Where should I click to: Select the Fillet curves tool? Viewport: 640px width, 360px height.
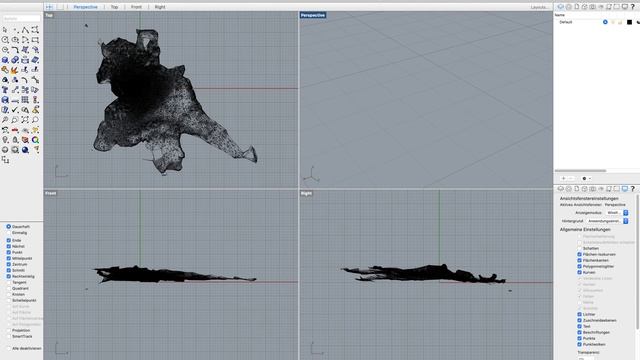[15, 50]
